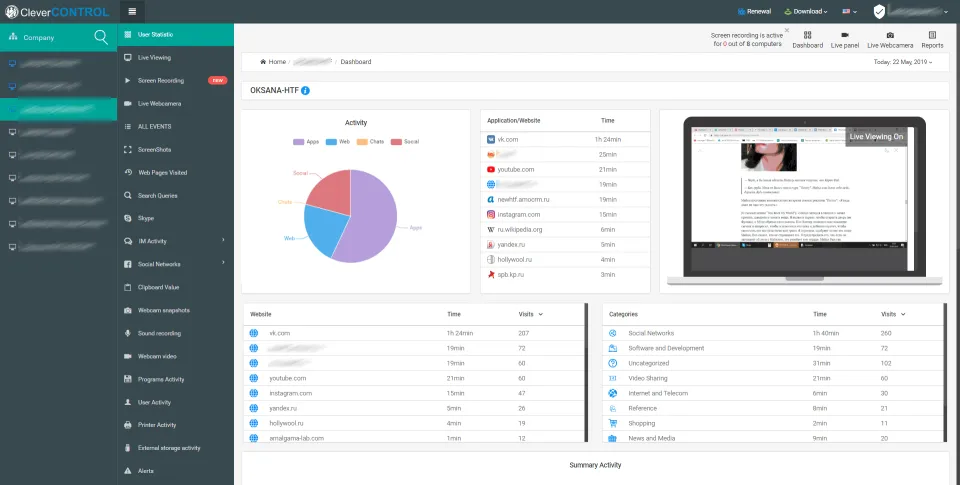Click the Home breadcrumb link
This screenshot has width=960, height=485.
273,62
